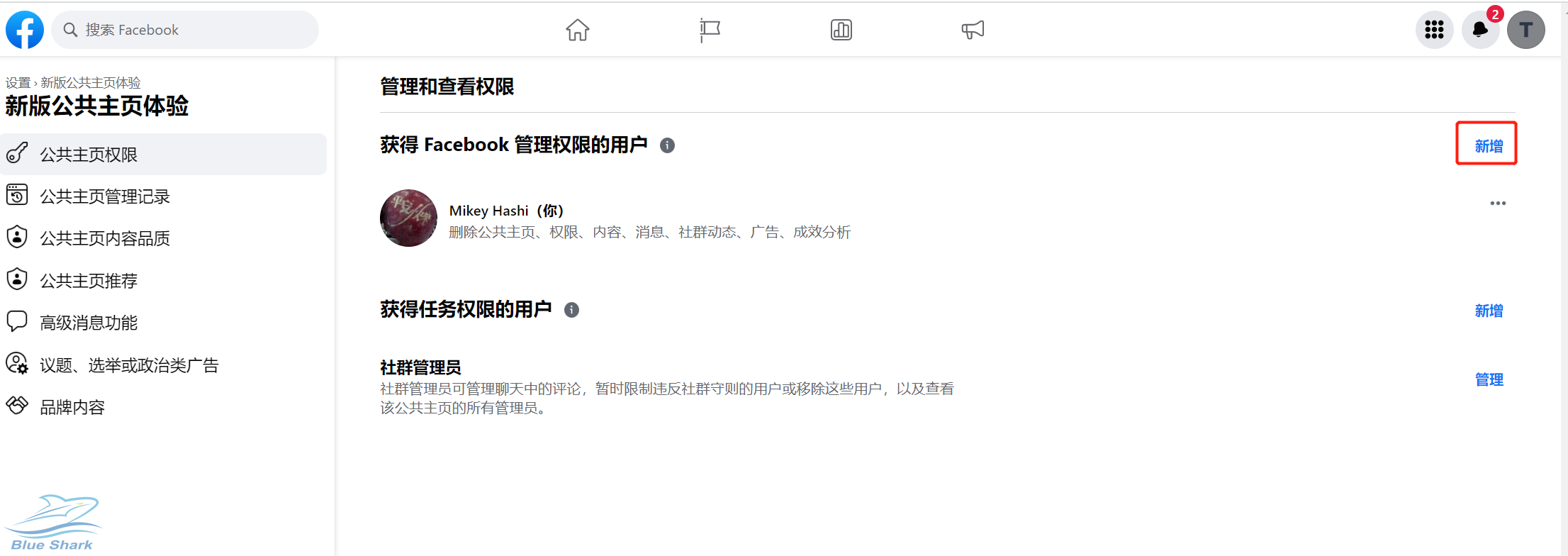Click info icon next to 获得任务权限的用户
This screenshot has height=556, width=1568.
[x=571, y=310]
